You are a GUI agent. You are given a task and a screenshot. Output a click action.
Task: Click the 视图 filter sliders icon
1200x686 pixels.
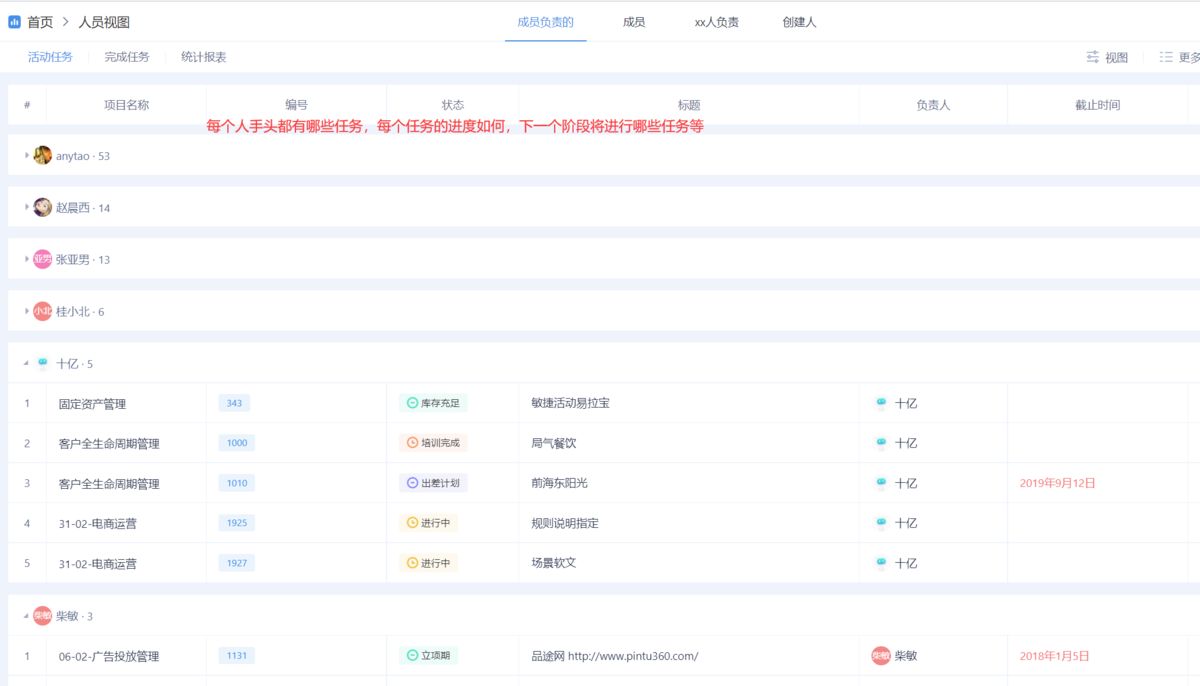pos(1093,57)
